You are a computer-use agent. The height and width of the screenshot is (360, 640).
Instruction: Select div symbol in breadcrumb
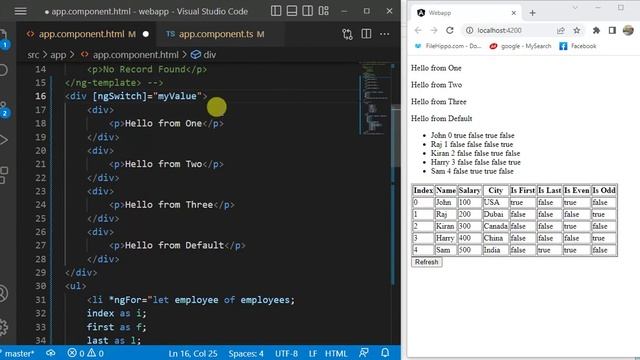point(209,55)
